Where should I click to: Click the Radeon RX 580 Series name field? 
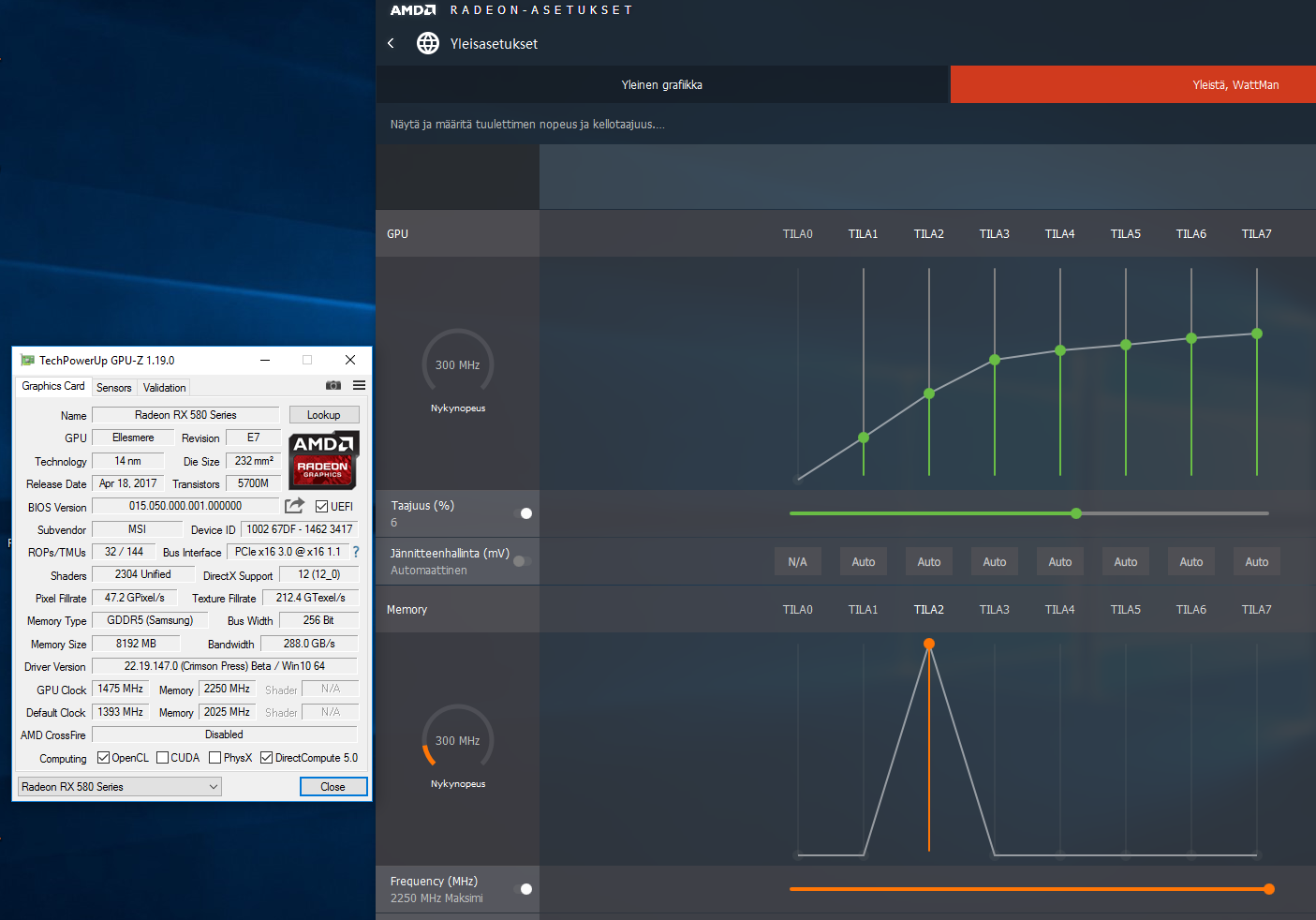coord(185,415)
